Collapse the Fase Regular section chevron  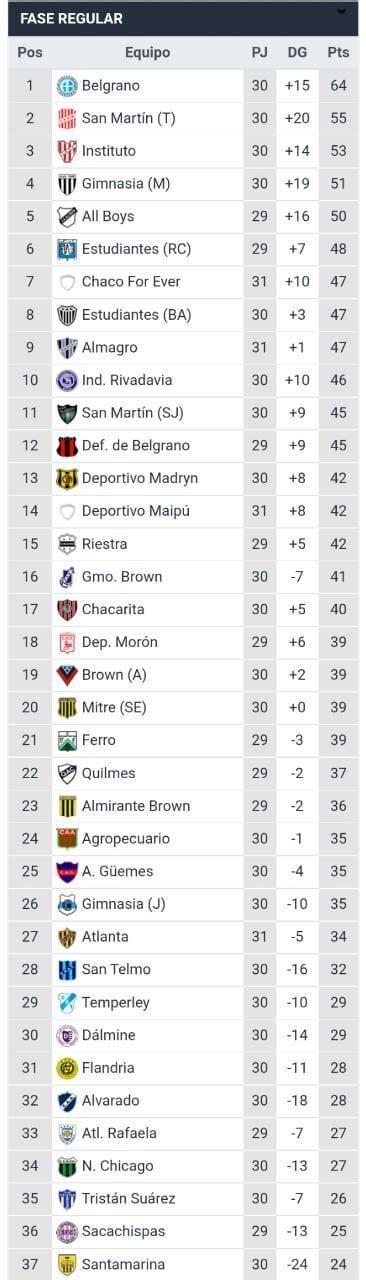click(342, 12)
